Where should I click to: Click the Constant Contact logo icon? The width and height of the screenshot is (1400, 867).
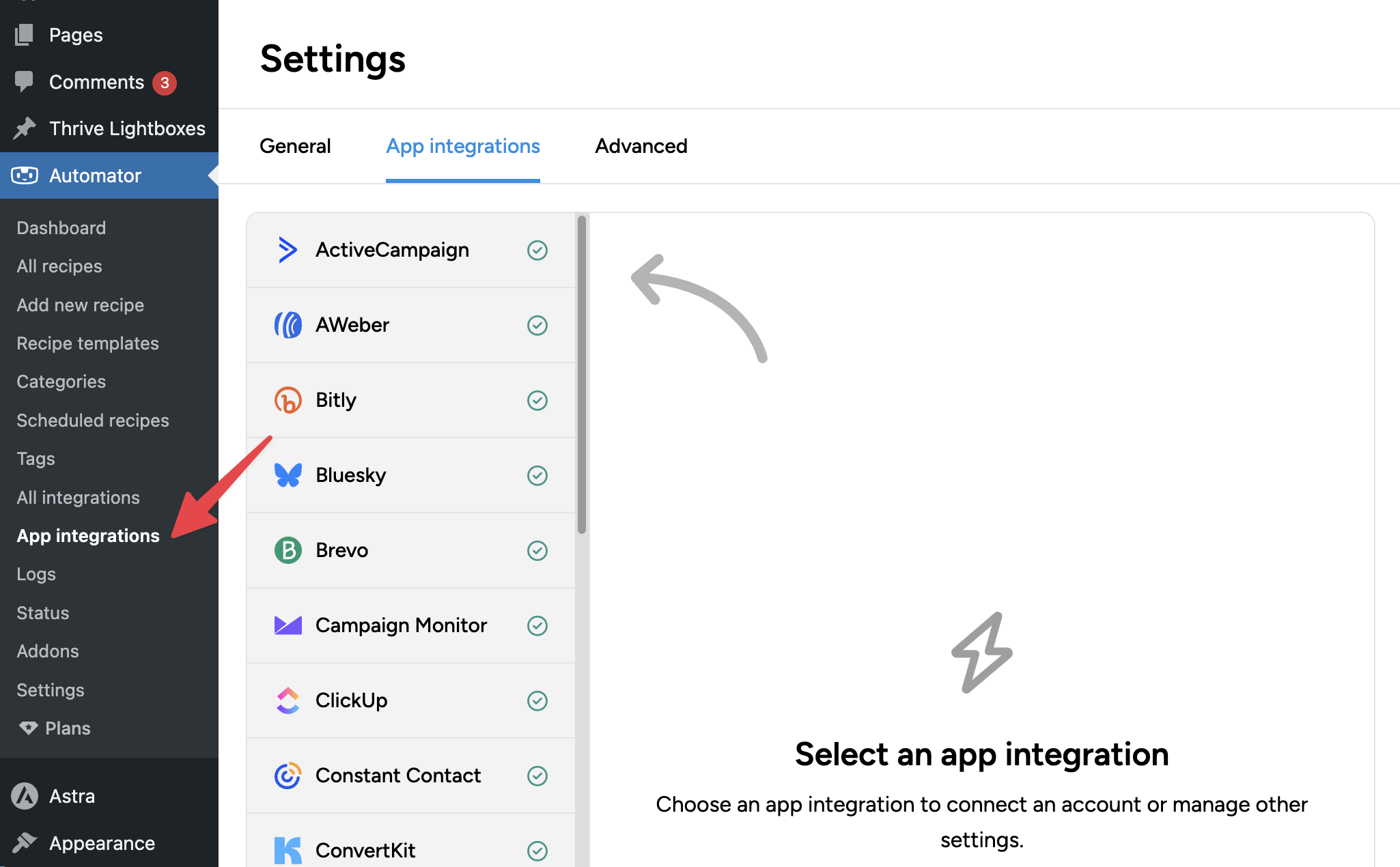click(x=288, y=776)
